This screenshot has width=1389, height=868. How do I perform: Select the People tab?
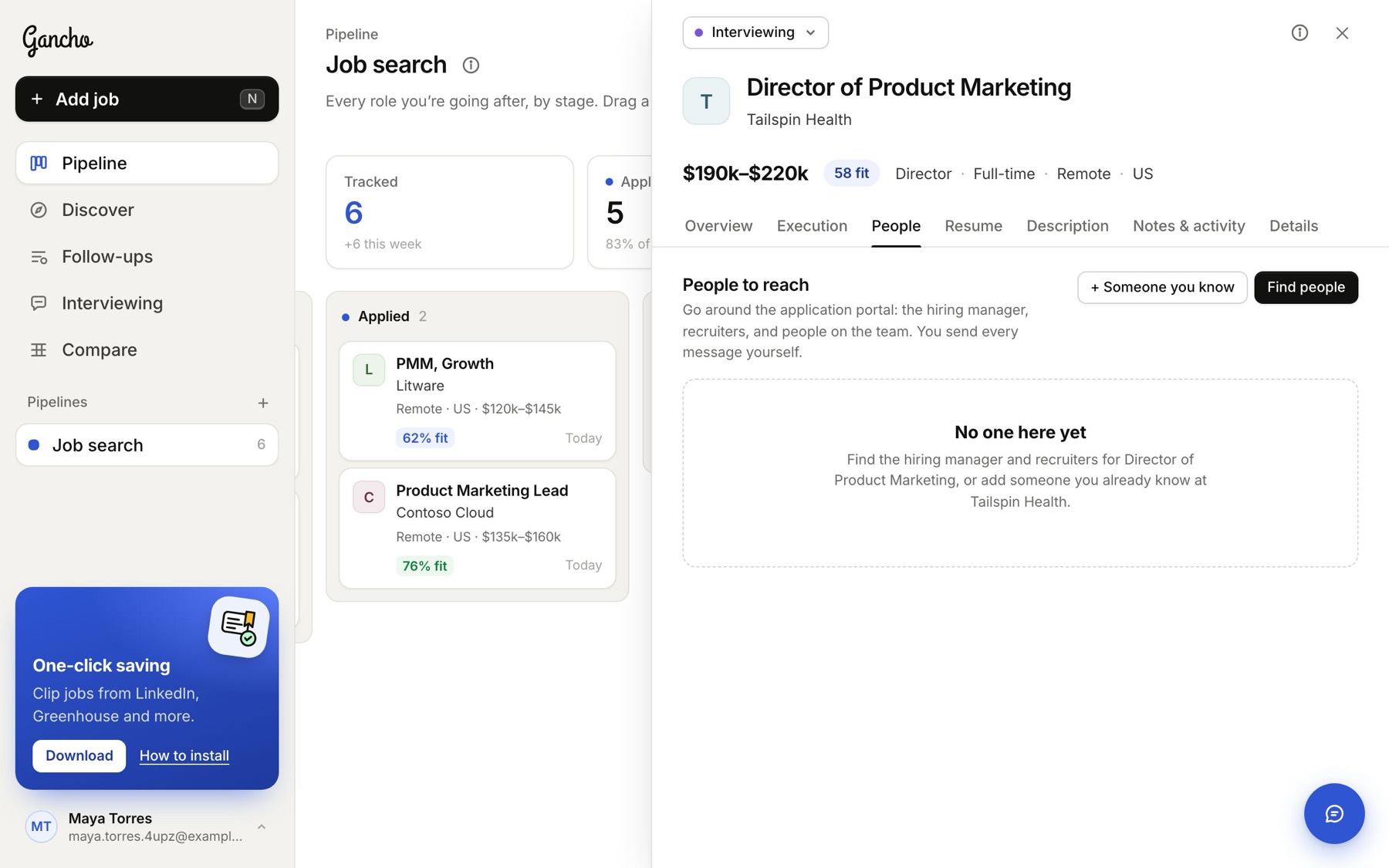point(896,226)
